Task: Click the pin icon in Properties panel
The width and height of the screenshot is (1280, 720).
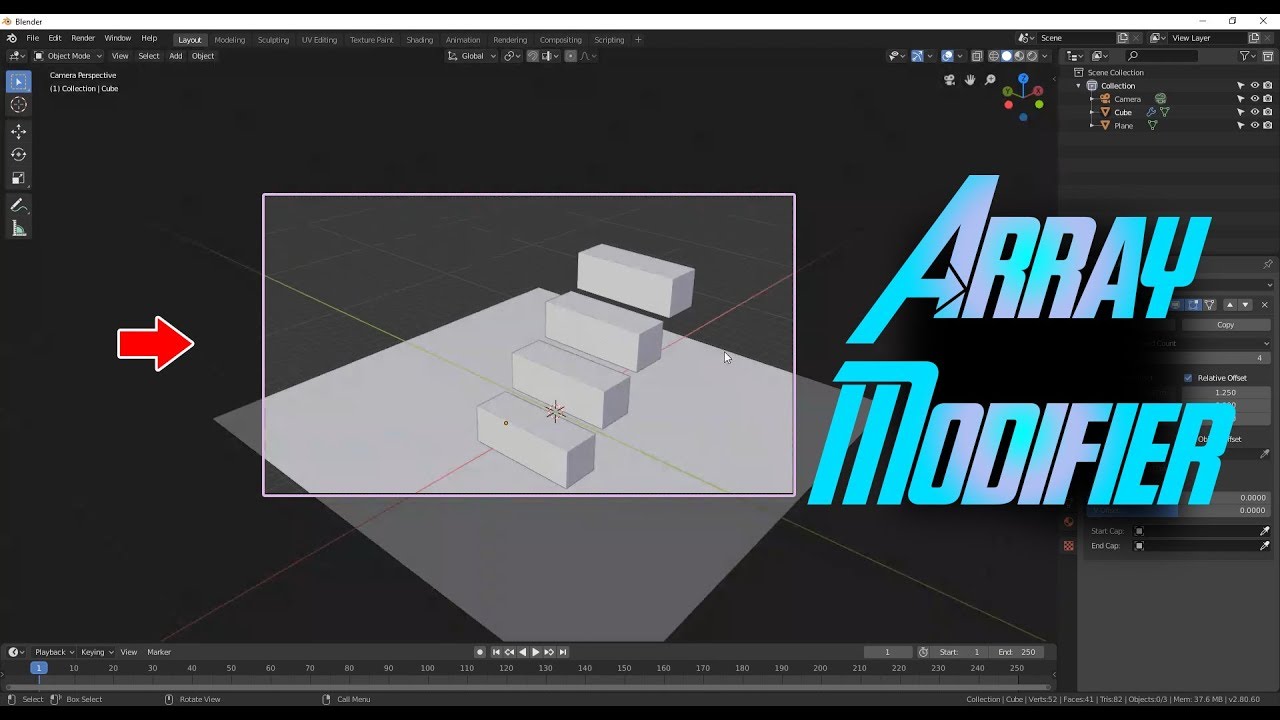Action: 1267,264
